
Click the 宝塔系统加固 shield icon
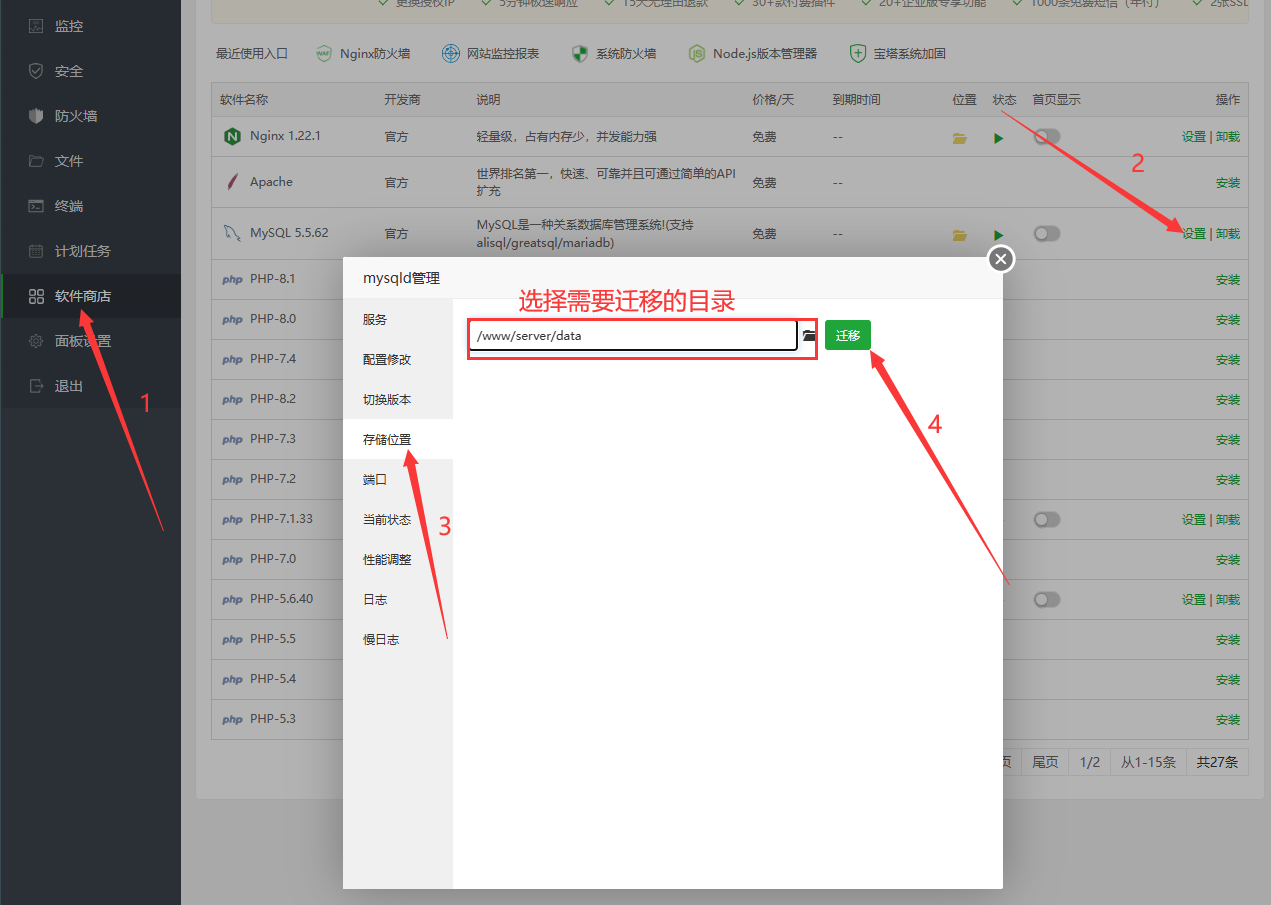coord(857,54)
